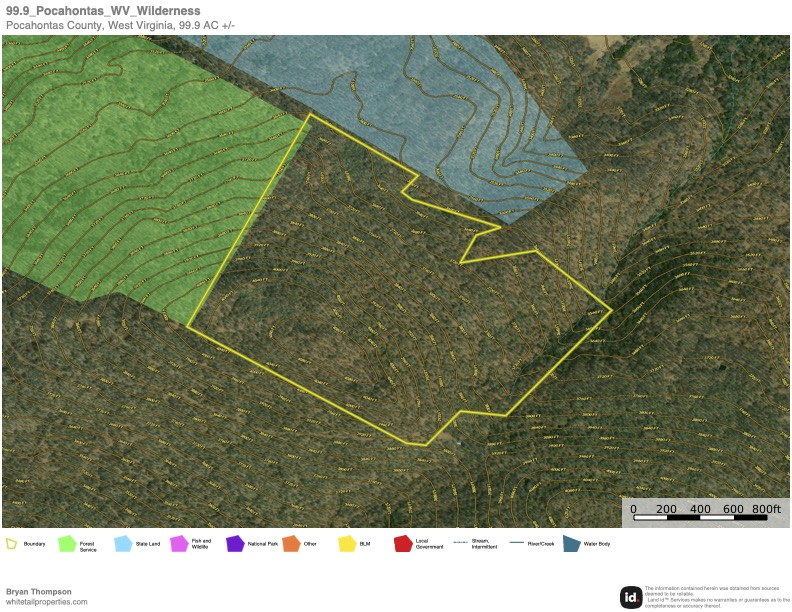Select the blue State Land legend icon

tap(123, 544)
